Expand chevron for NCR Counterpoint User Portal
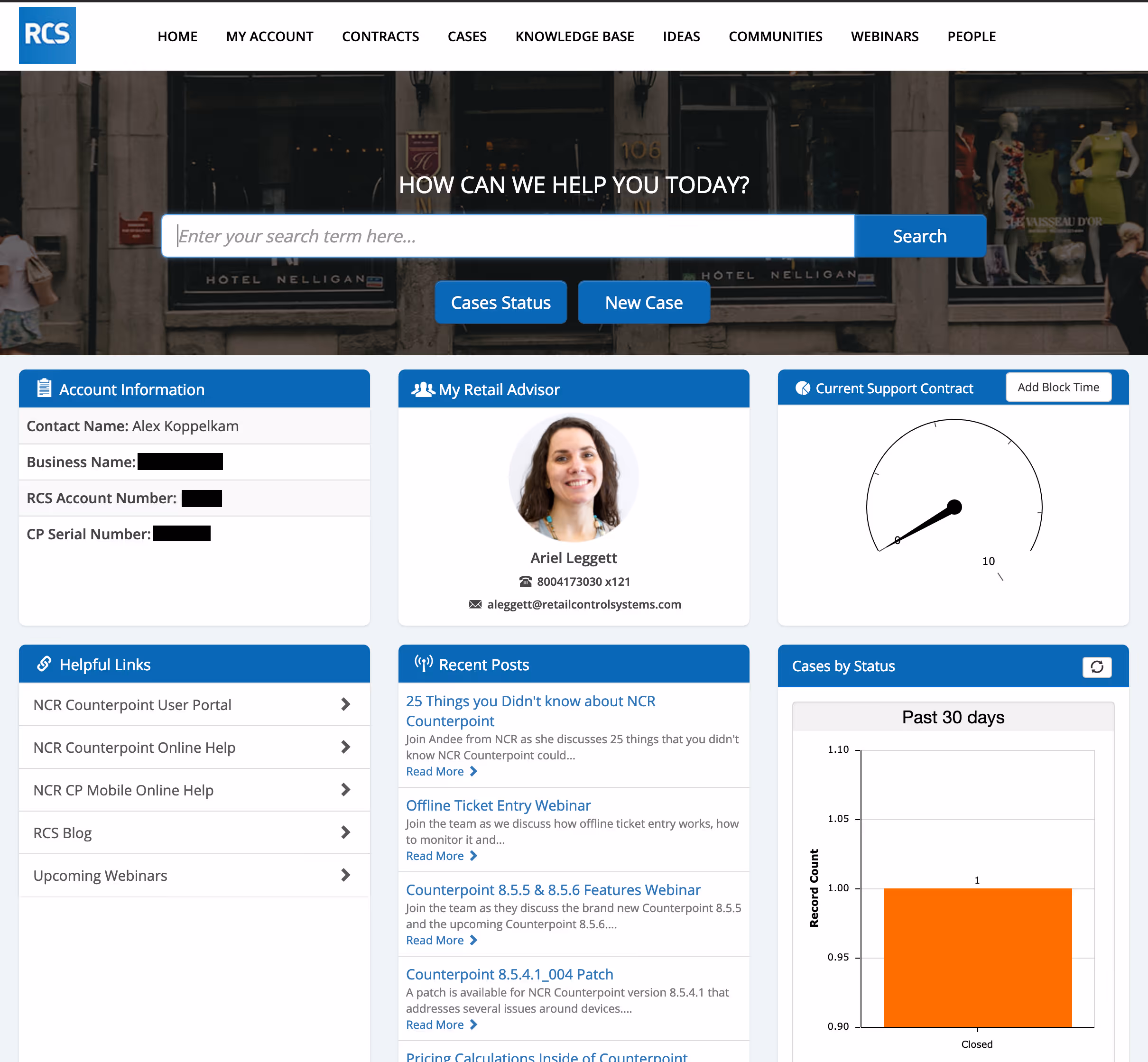1148x1062 pixels. click(x=345, y=704)
